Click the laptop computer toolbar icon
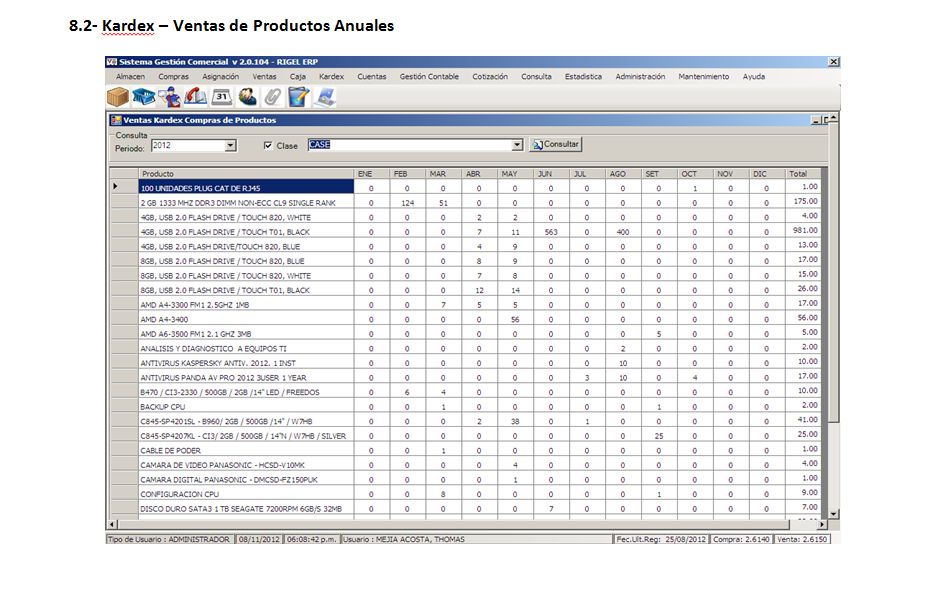 326,97
